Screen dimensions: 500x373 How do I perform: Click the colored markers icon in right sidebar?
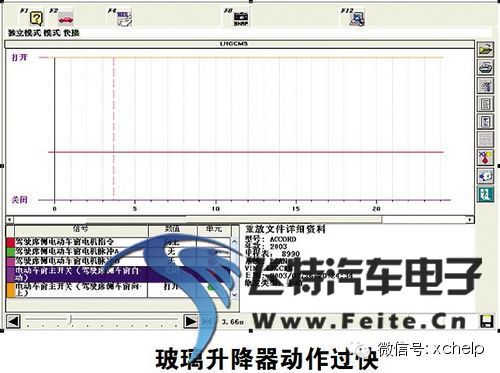(x=485, y=158)
